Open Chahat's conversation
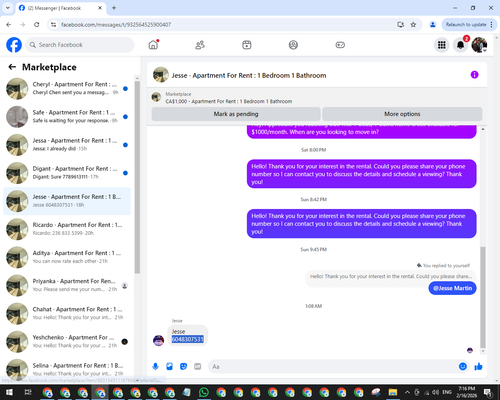 pos(67,313)
